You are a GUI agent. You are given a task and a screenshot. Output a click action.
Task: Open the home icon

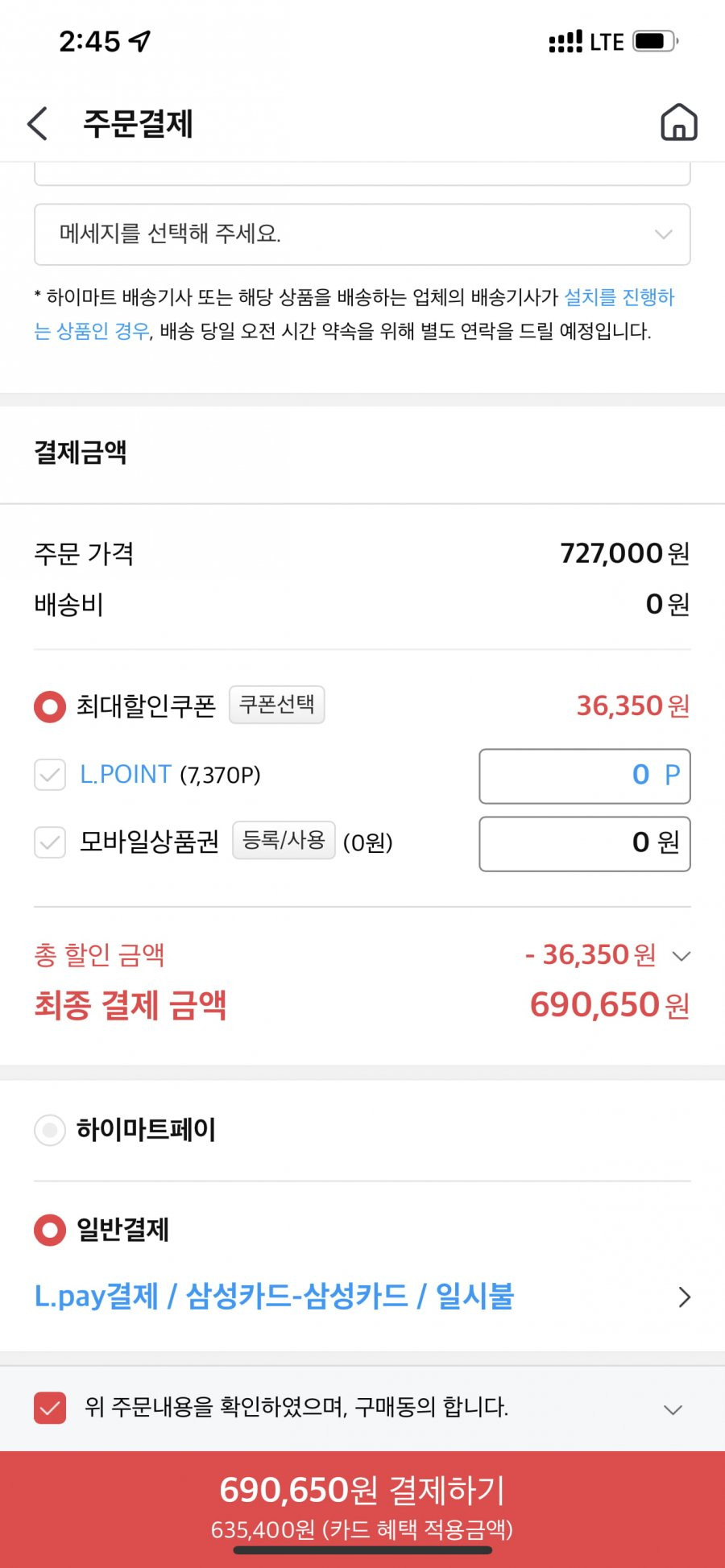tap(678, 122)
